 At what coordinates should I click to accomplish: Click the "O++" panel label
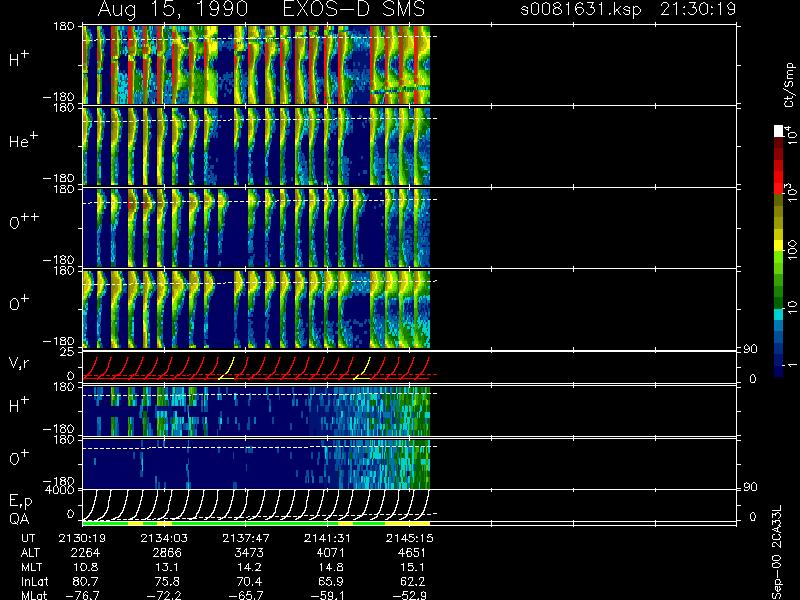coord(24,221)
